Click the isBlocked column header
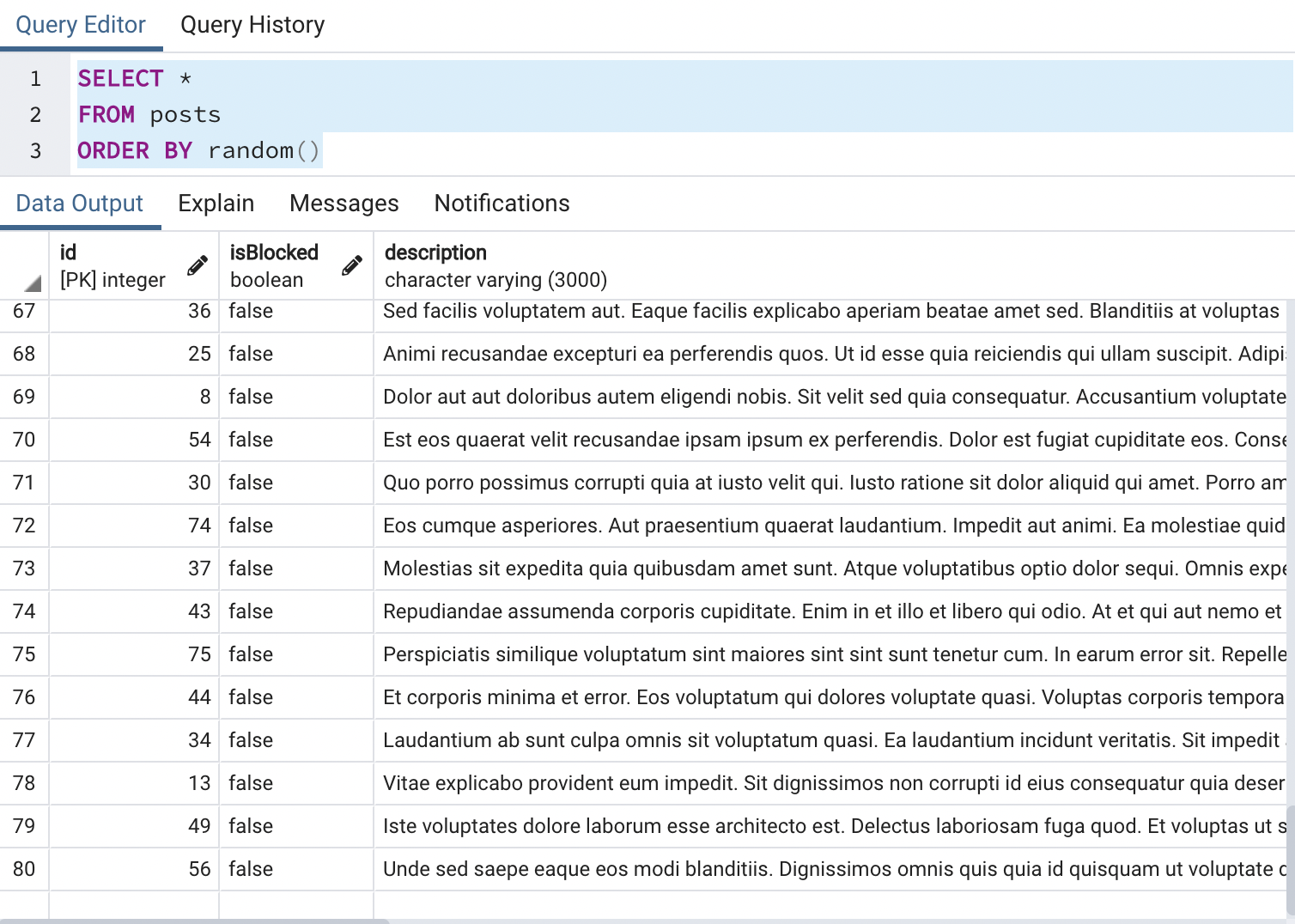 click(296, 266)
